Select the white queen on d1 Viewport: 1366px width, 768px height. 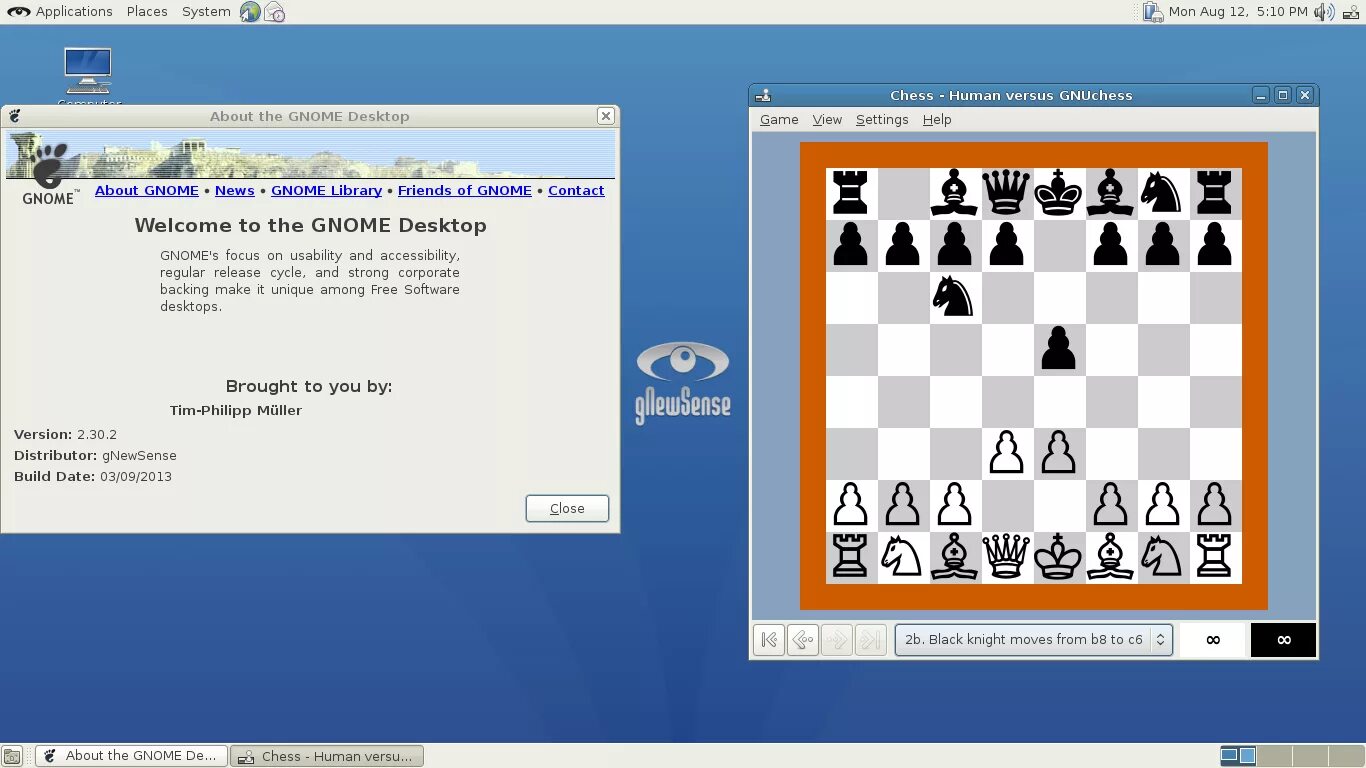1007,557
